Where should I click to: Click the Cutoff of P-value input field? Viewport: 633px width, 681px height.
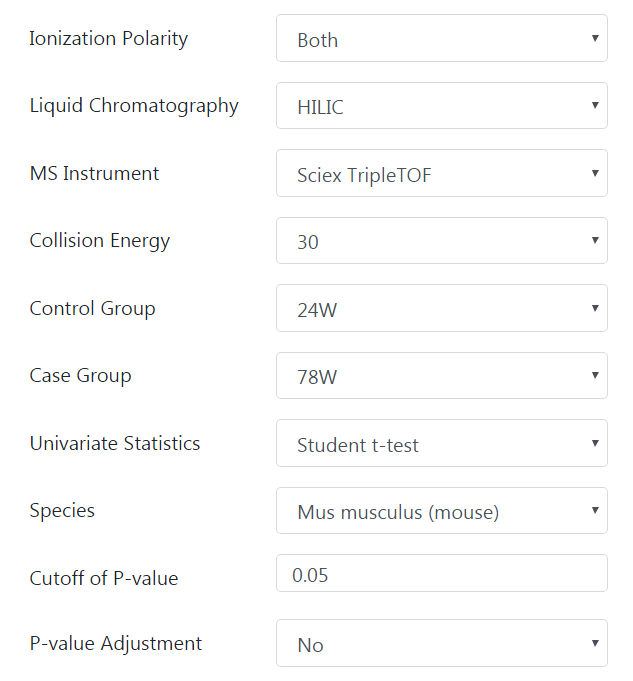click(441, 573)
